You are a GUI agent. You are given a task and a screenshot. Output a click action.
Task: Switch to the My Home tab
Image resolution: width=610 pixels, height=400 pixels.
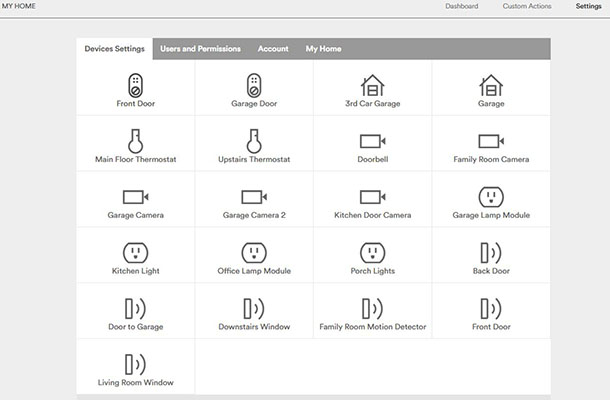click(x=323, y=49)
